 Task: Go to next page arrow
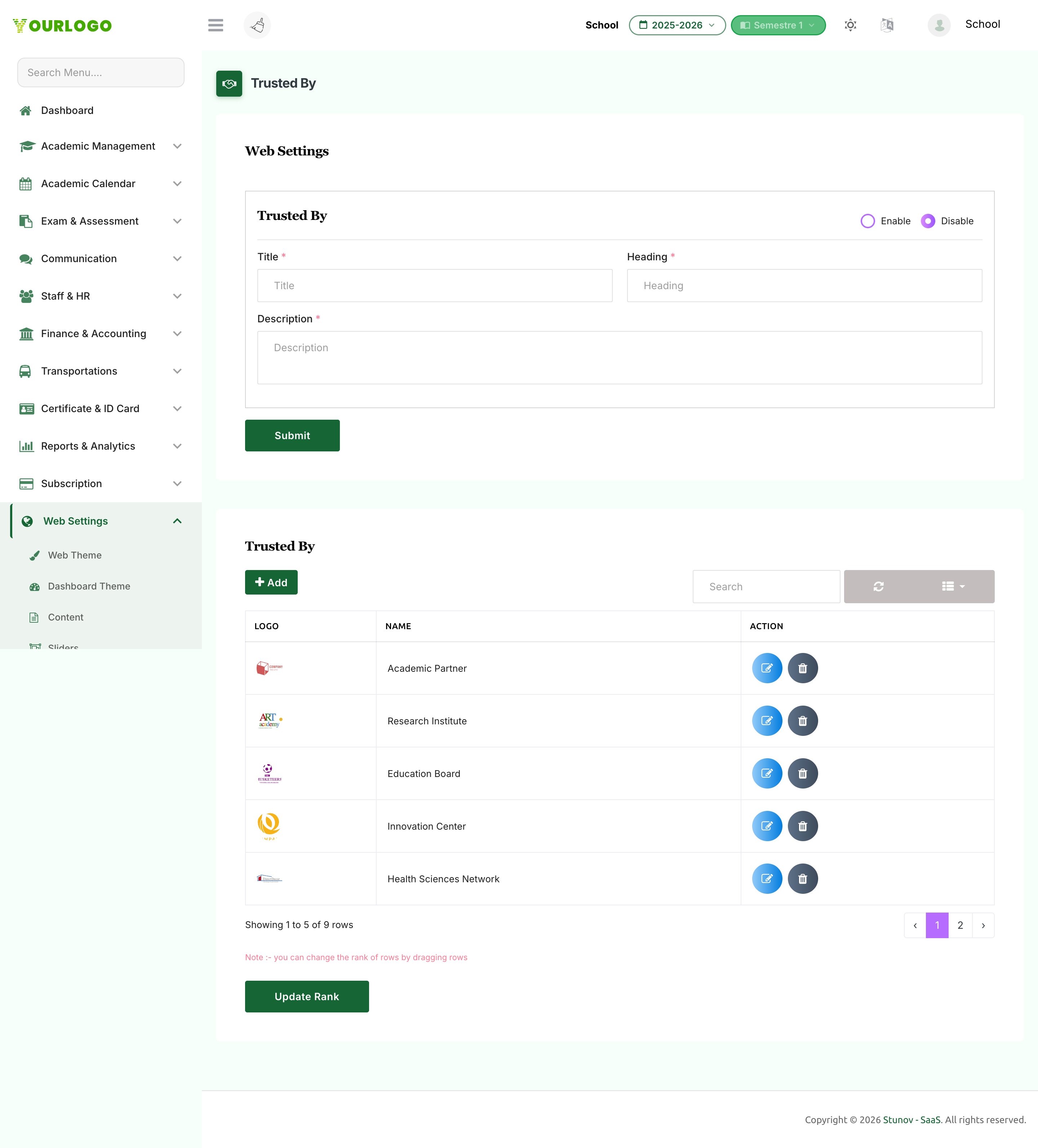click(983, 925)
